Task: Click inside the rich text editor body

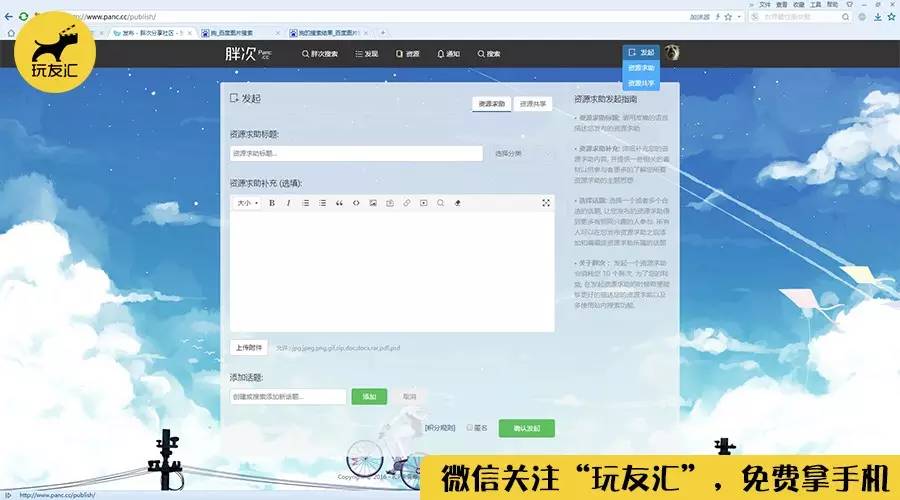Action: click(x=392, y=271)
